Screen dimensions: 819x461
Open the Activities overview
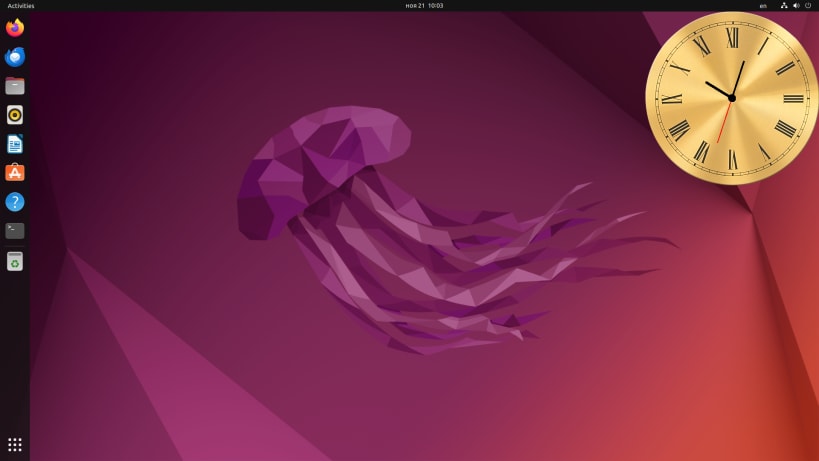21,6
